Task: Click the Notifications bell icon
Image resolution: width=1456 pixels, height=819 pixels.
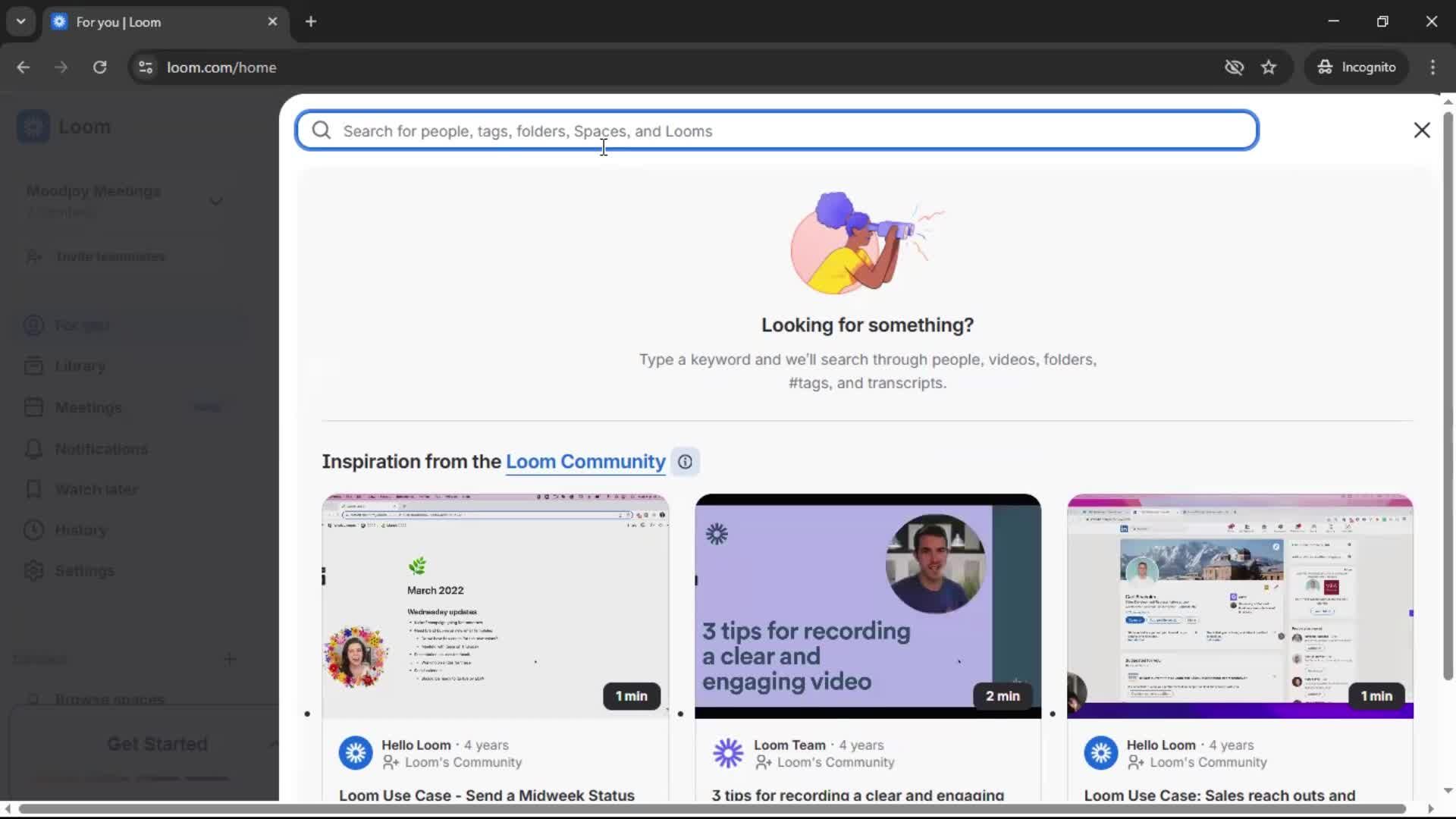Action: coord(33,449)
